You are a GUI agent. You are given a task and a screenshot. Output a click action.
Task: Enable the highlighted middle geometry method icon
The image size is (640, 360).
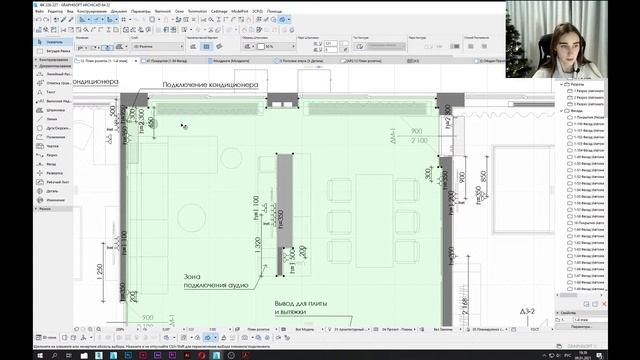coord(207,47)
